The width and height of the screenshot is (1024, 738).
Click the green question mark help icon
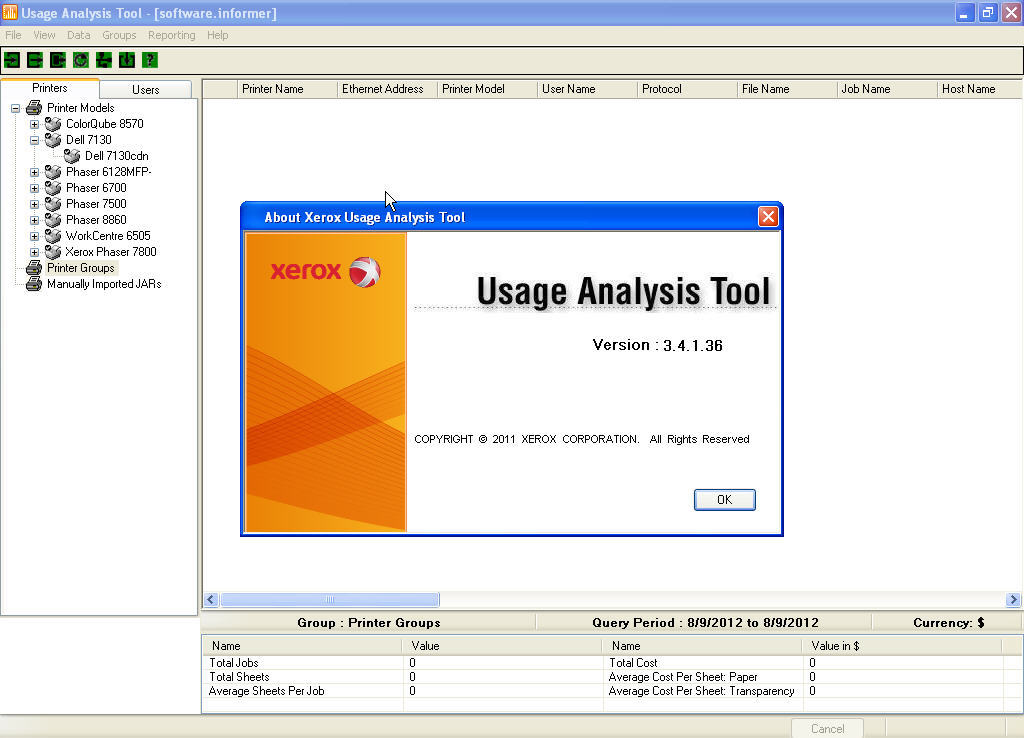click(150, 60)
